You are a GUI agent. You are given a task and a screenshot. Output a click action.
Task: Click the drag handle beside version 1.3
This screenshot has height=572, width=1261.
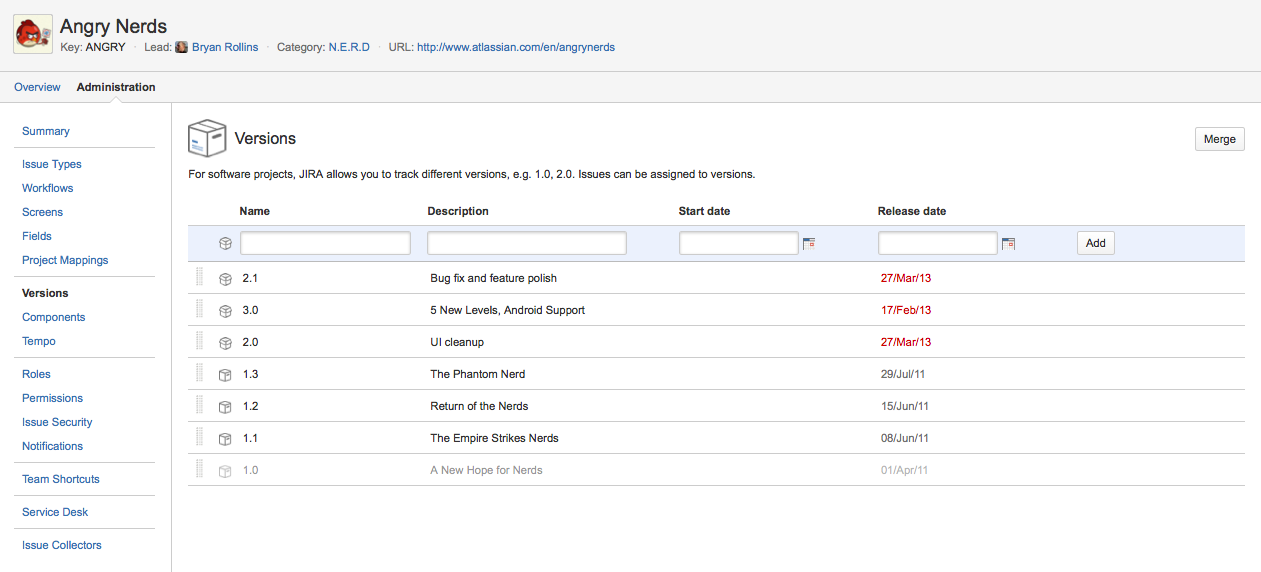pyautogui.click(x=199, y=374)
